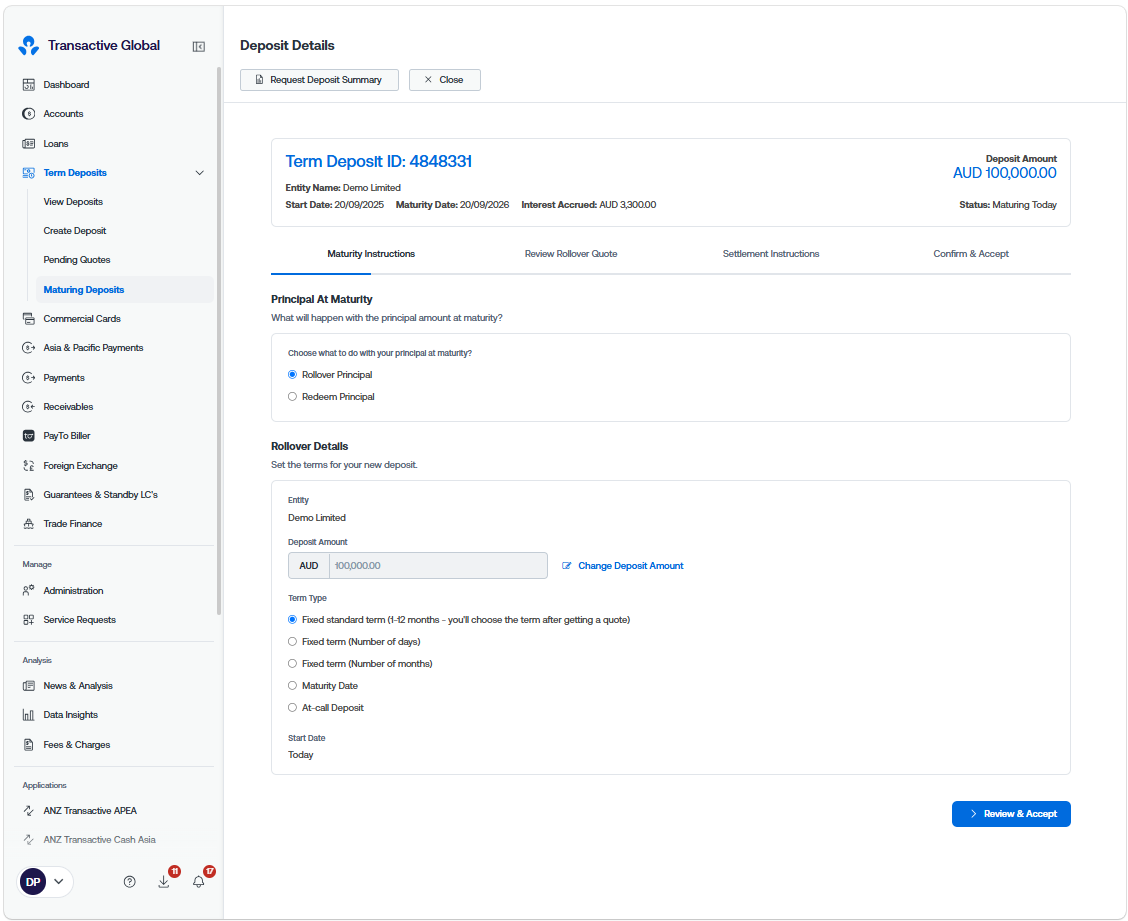
Task: Collapse the Term Deposits menu chevron
Action: [200, 173]
